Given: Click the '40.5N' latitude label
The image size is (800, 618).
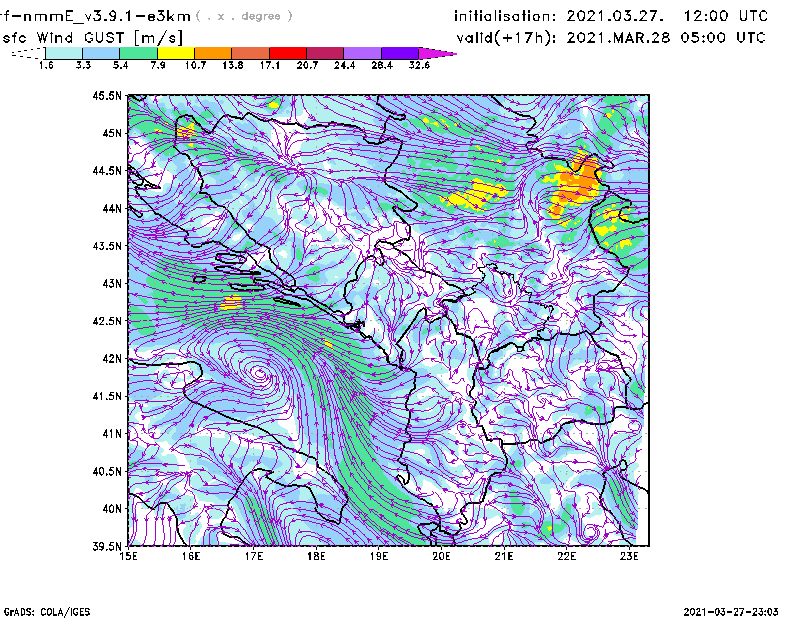Looking at the screenshot, I should pos(107,471).
